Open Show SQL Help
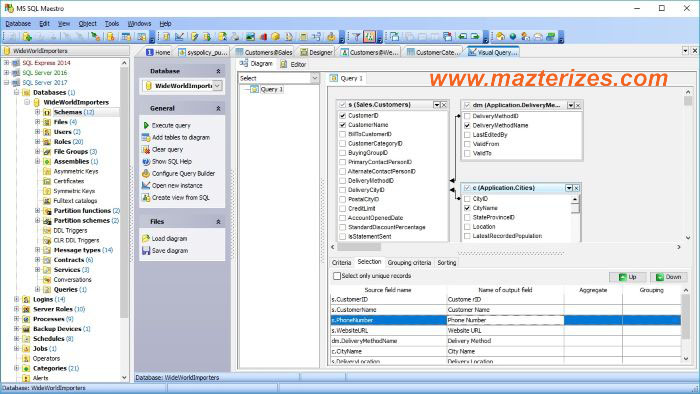The height and width of the screenshot is (394, 700). click(x=171, y=162)
